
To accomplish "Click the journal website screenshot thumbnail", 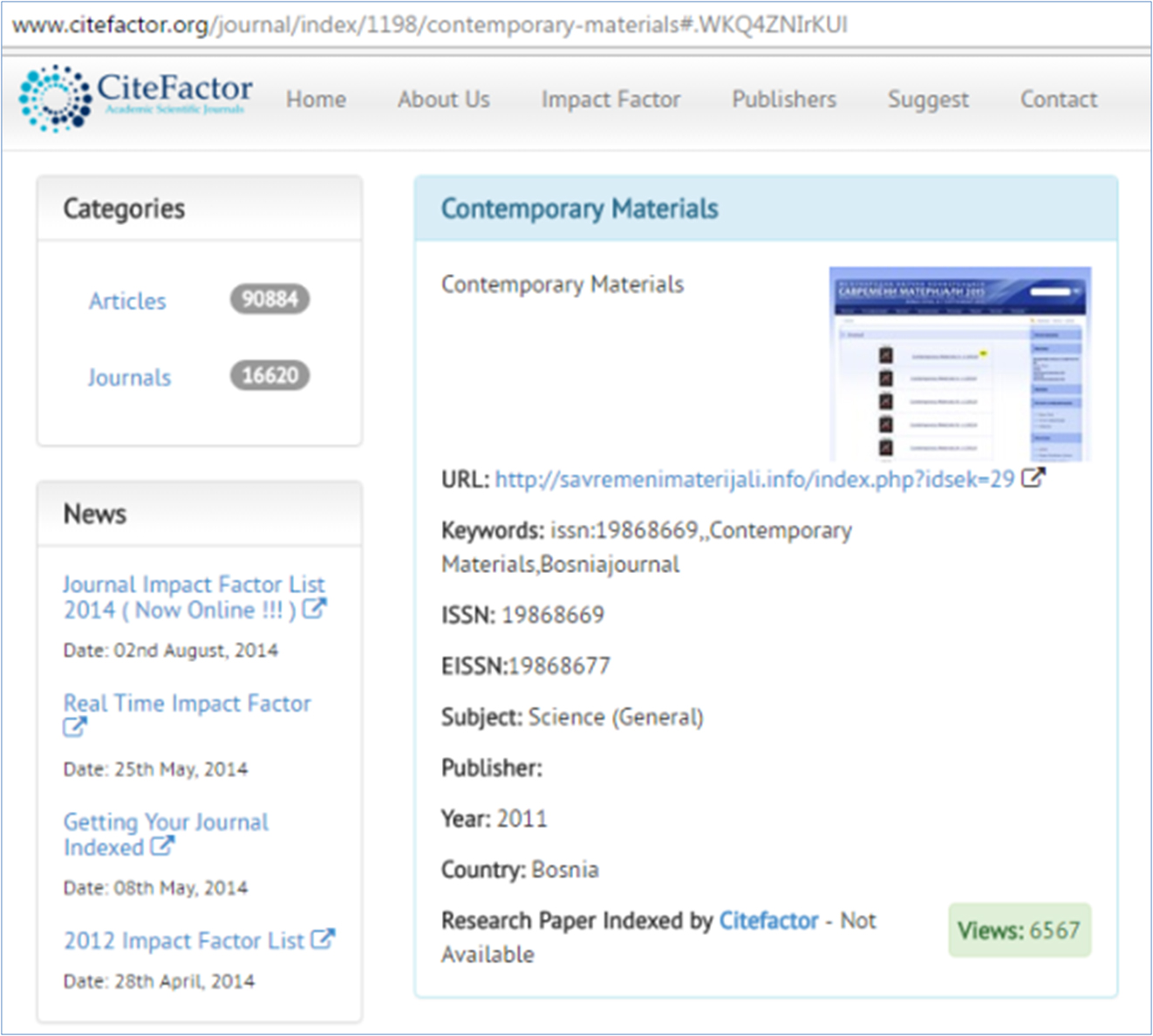I will (x=959, y=364).
